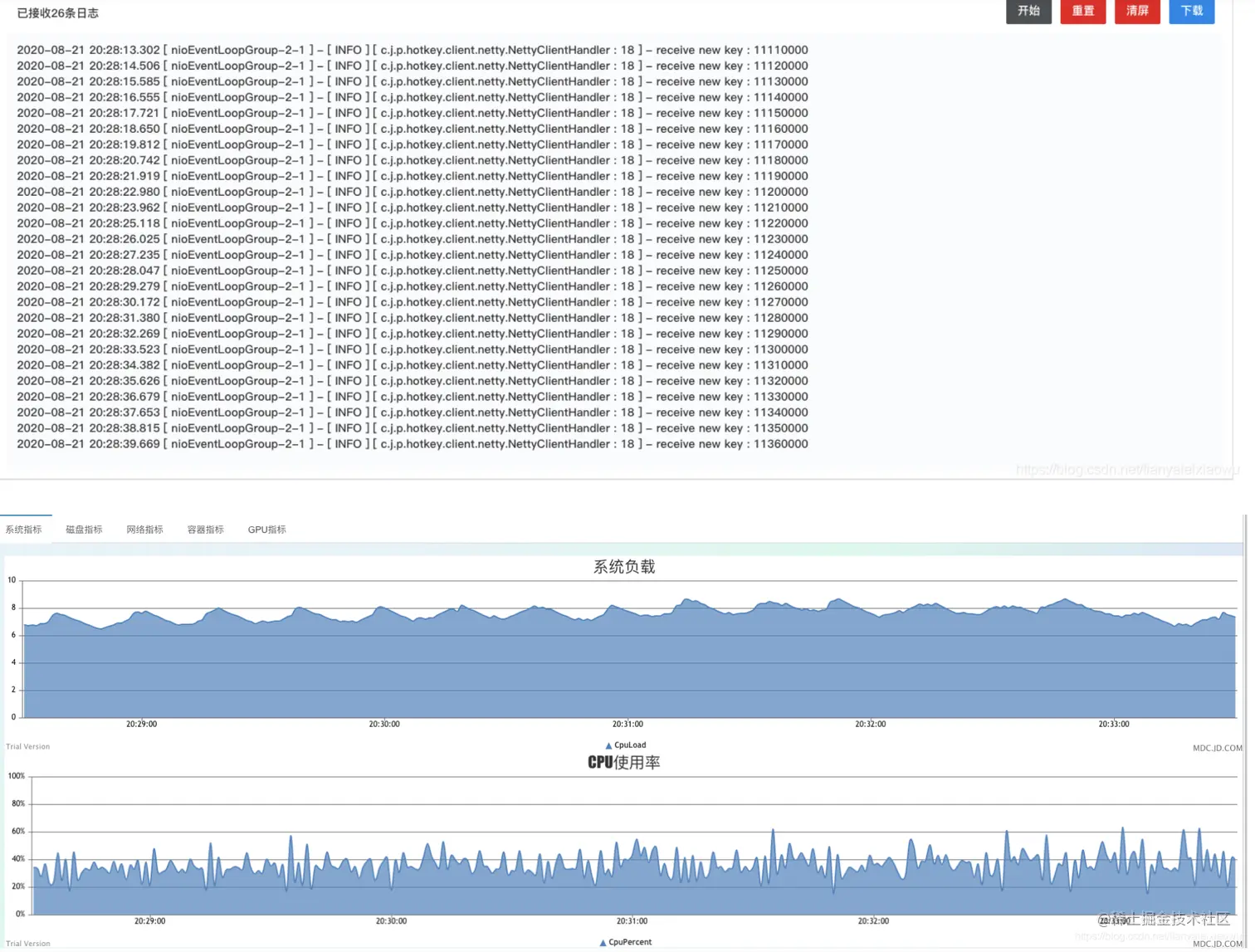
Task: Click the 开始 (start) button
Action: coord(1028,11)
